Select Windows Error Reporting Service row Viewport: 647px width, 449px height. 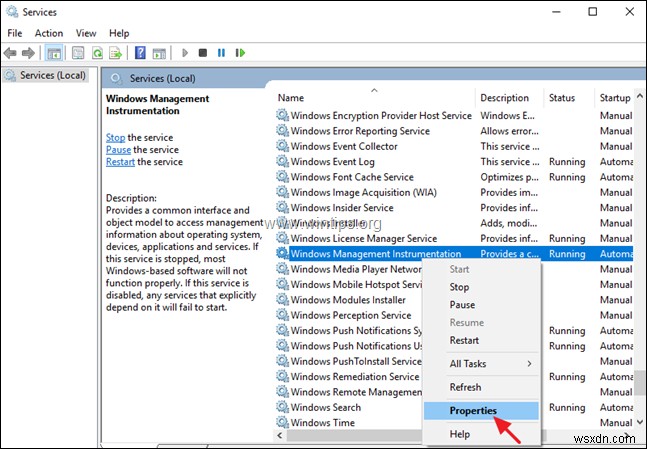[454, 131]
